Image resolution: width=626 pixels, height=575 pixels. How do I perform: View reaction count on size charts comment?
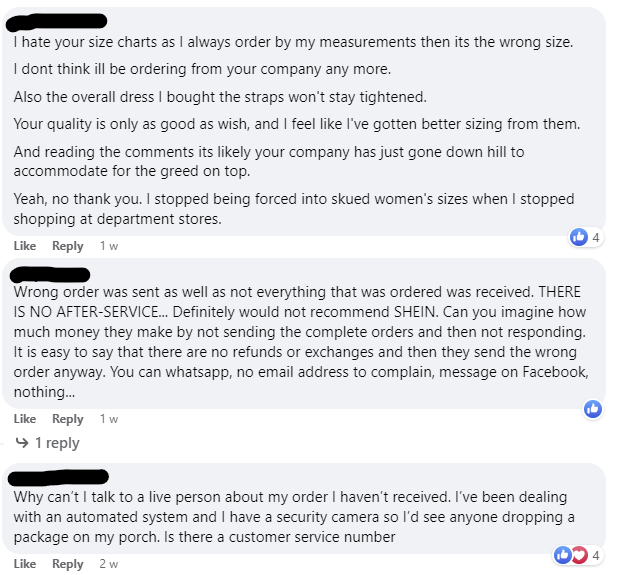pos(596,237)
